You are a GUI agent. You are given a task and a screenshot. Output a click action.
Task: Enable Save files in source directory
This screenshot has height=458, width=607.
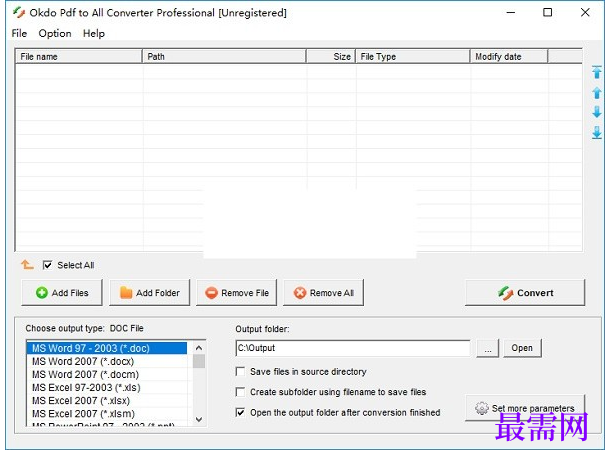(240, 372)
